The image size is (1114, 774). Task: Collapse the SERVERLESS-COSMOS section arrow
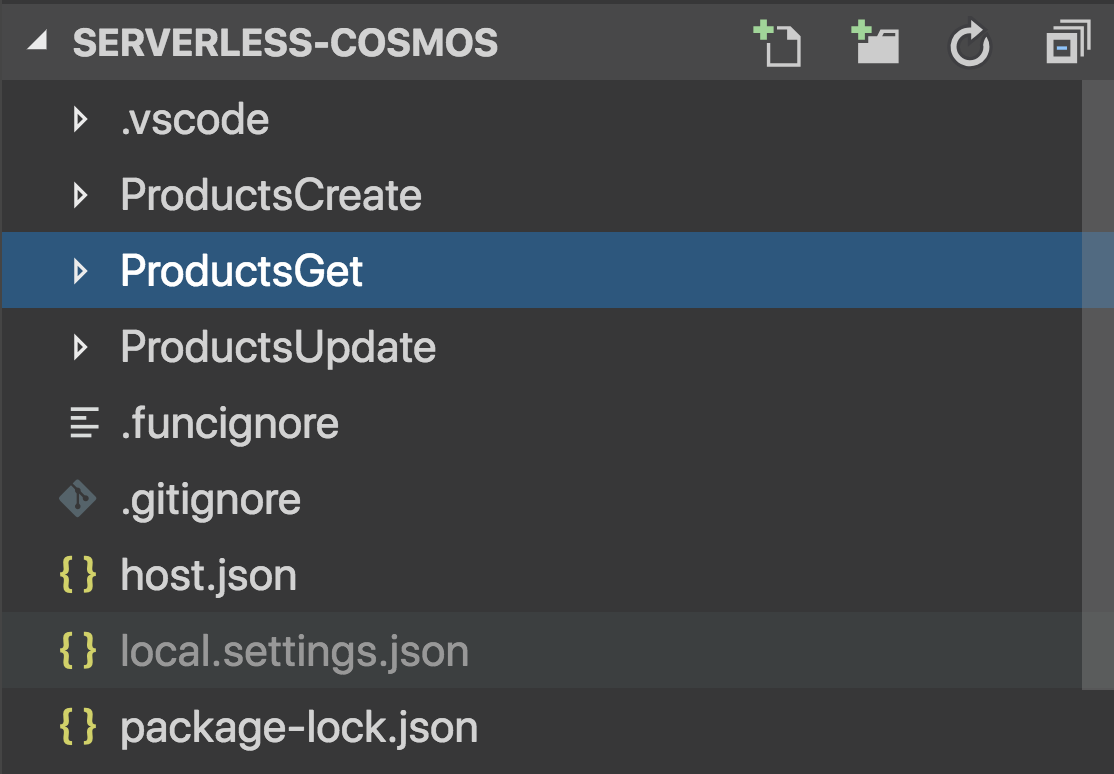pos(37,43)
